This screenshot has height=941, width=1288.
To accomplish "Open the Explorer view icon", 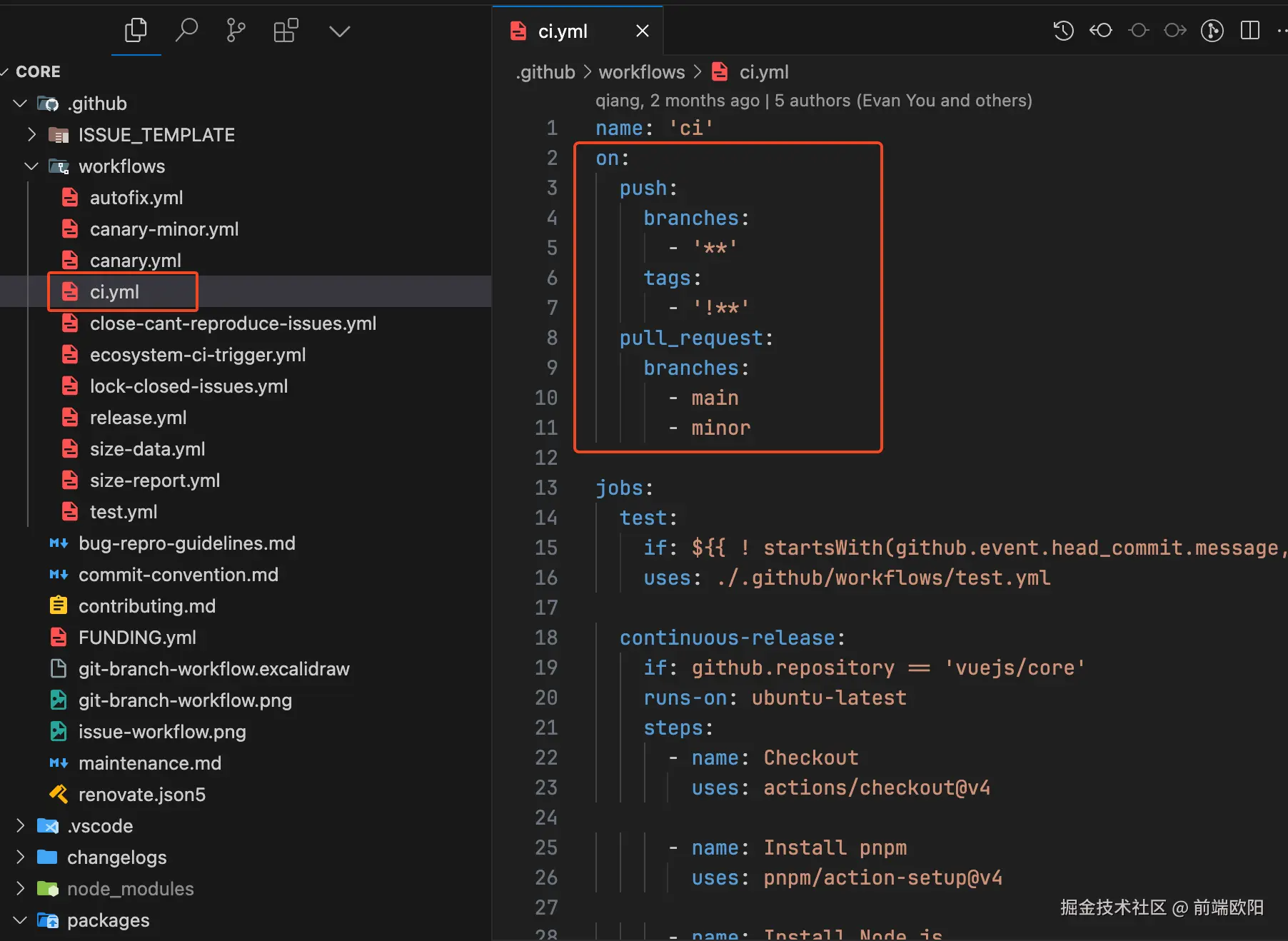I will [x=136, y=31].
